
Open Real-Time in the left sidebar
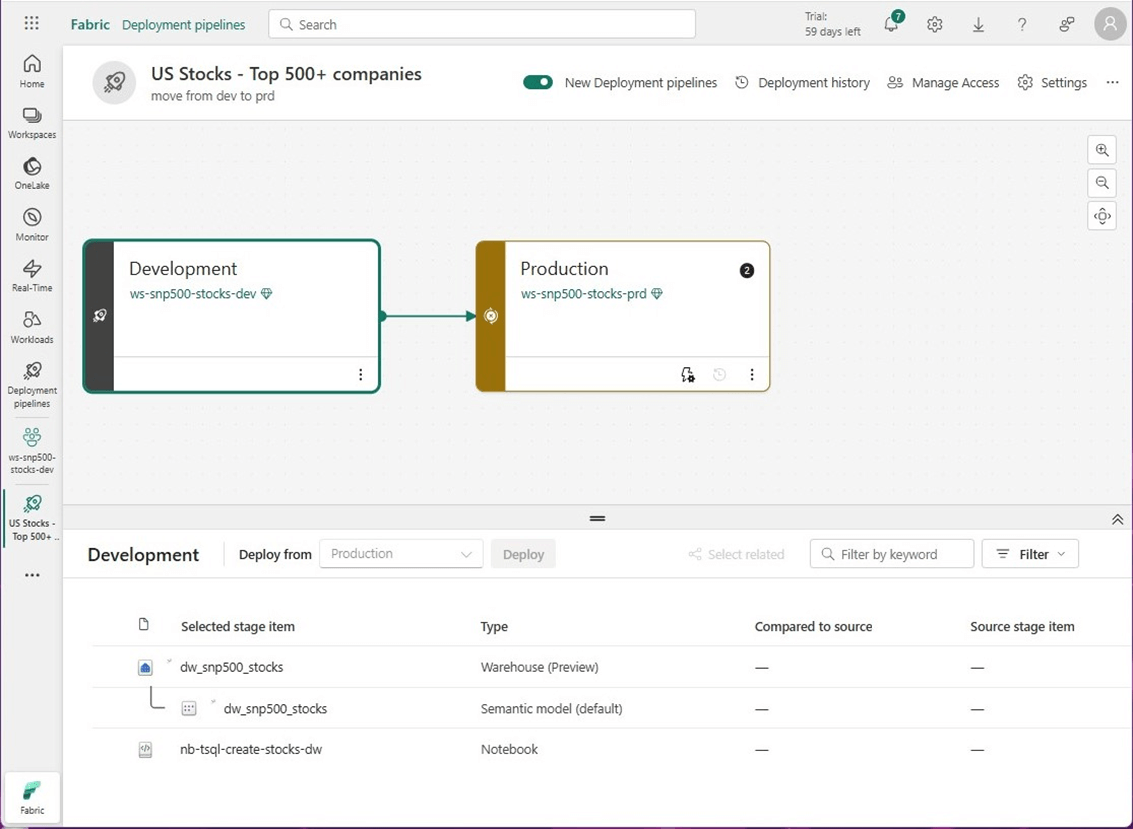click(32, 275)
